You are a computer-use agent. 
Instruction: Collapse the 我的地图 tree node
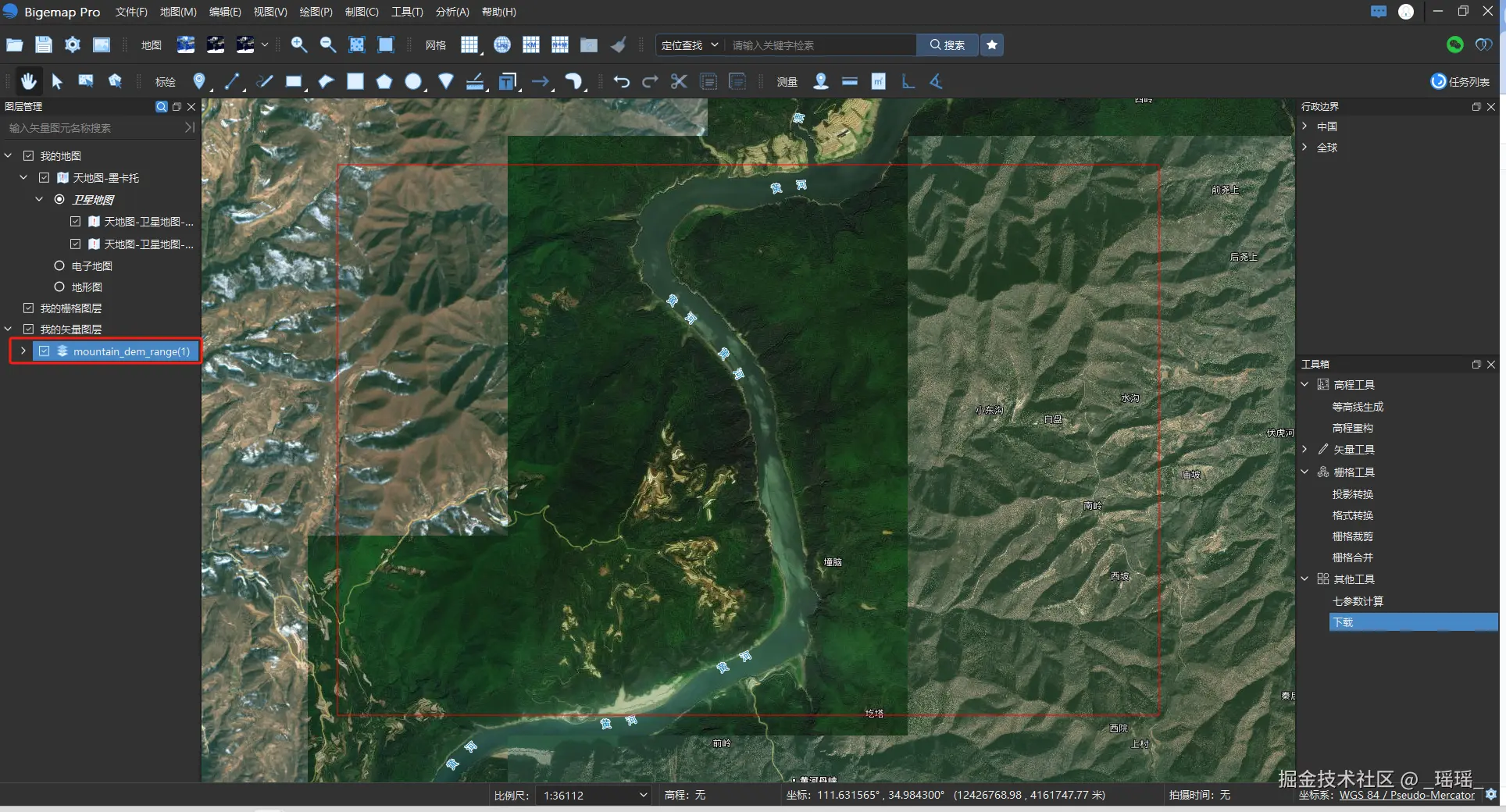(x=8, y=156)
